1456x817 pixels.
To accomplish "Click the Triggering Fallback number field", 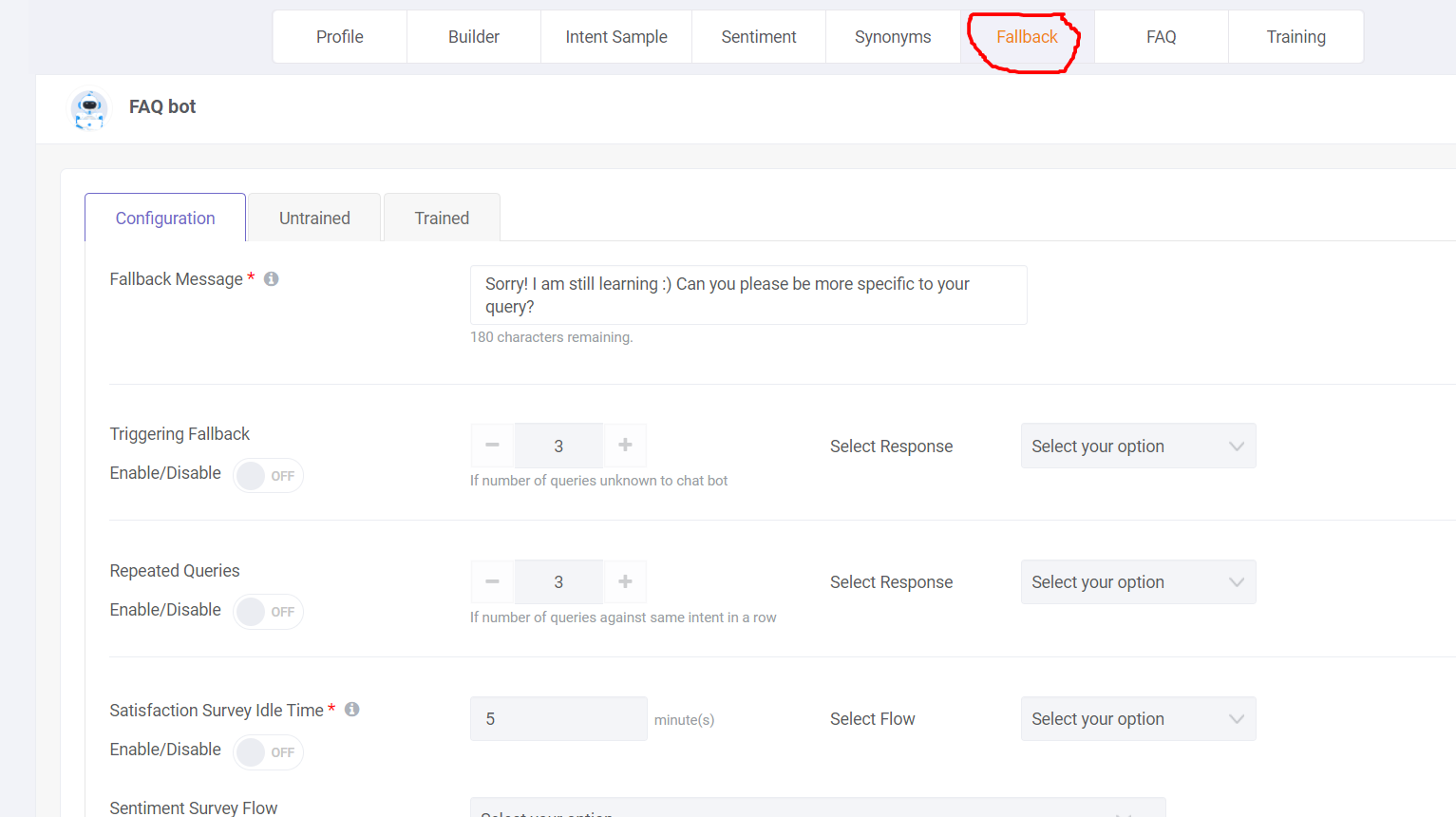I will [558, 446].
